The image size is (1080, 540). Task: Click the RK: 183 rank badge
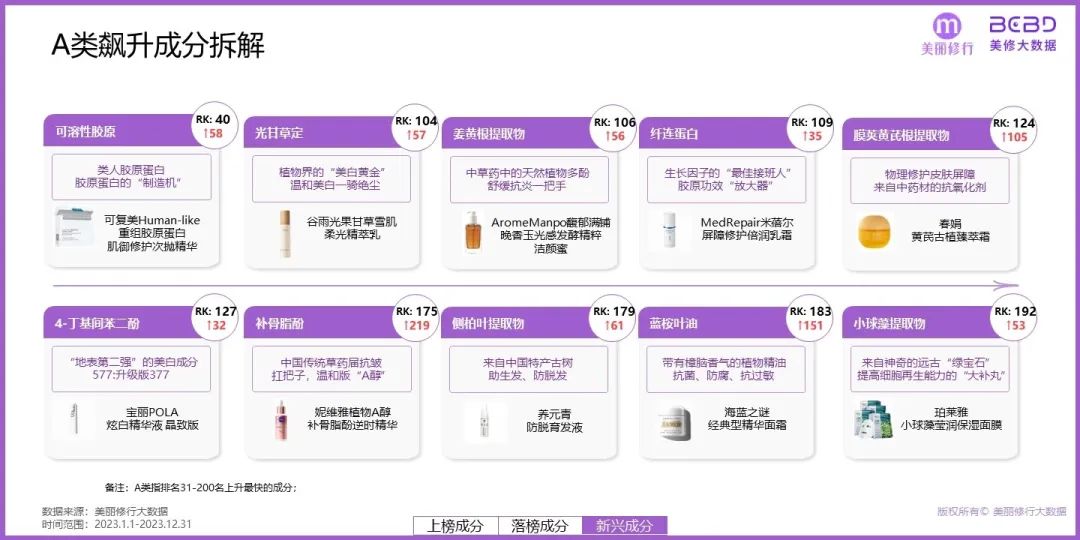pyautogui.click(x=811, y=318)
